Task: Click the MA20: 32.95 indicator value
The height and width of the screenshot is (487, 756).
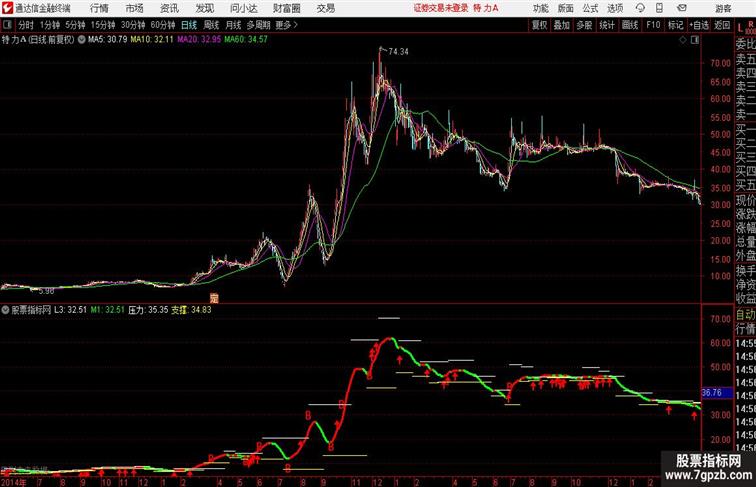Action: (199, 40)
